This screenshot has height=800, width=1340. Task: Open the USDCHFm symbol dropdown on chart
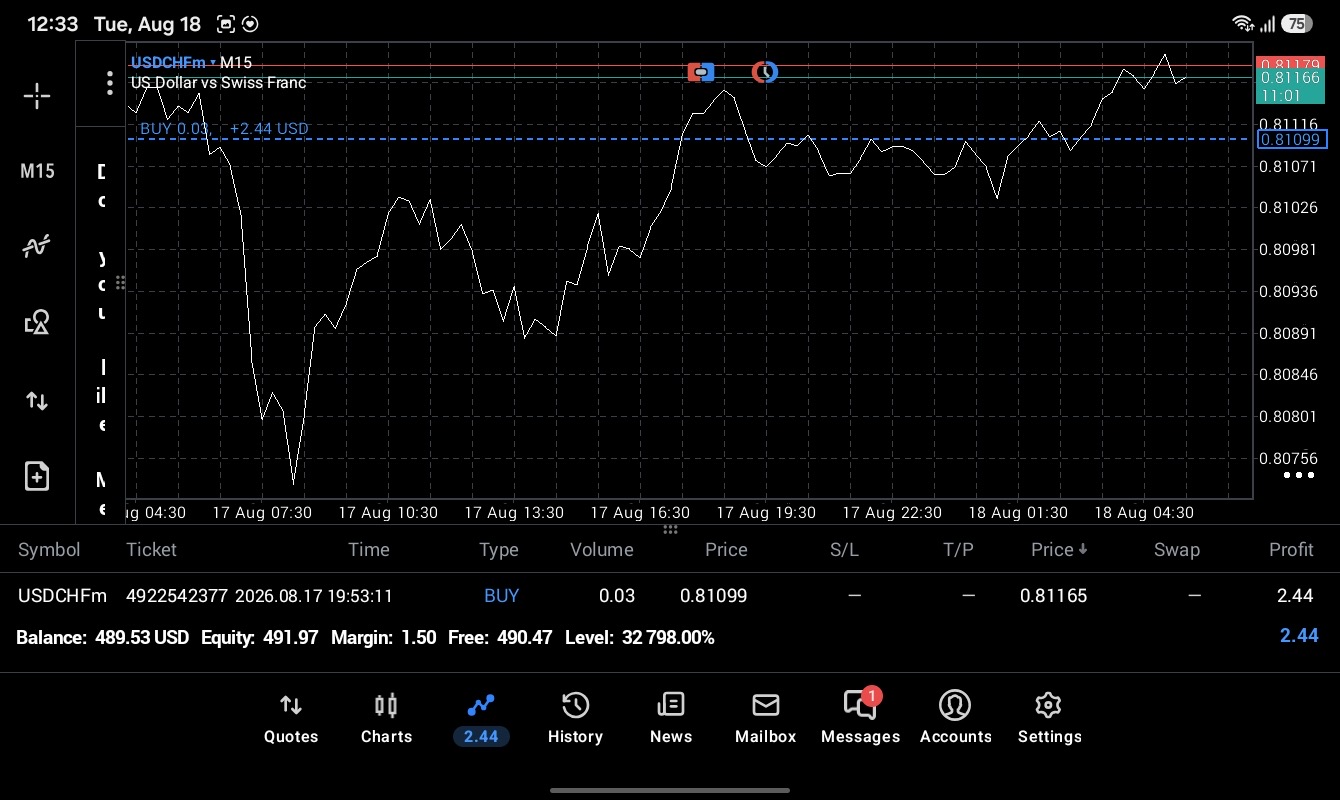172,62
